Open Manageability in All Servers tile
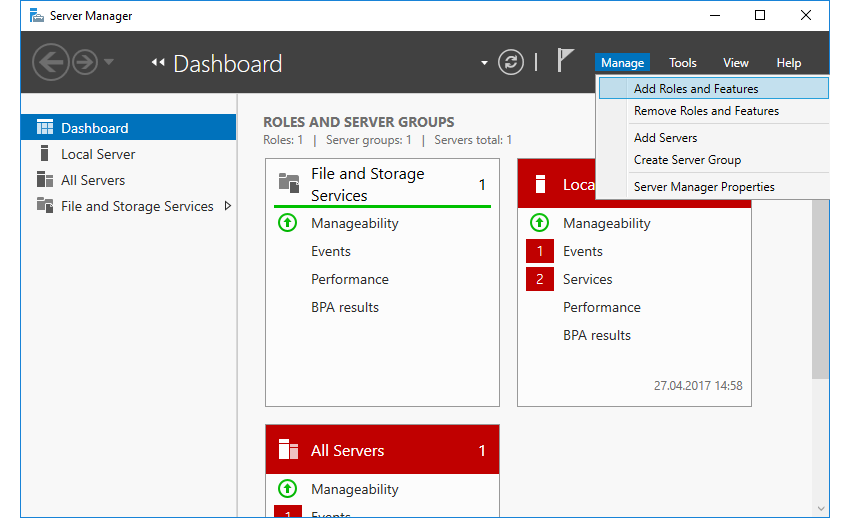 [355, 489]
